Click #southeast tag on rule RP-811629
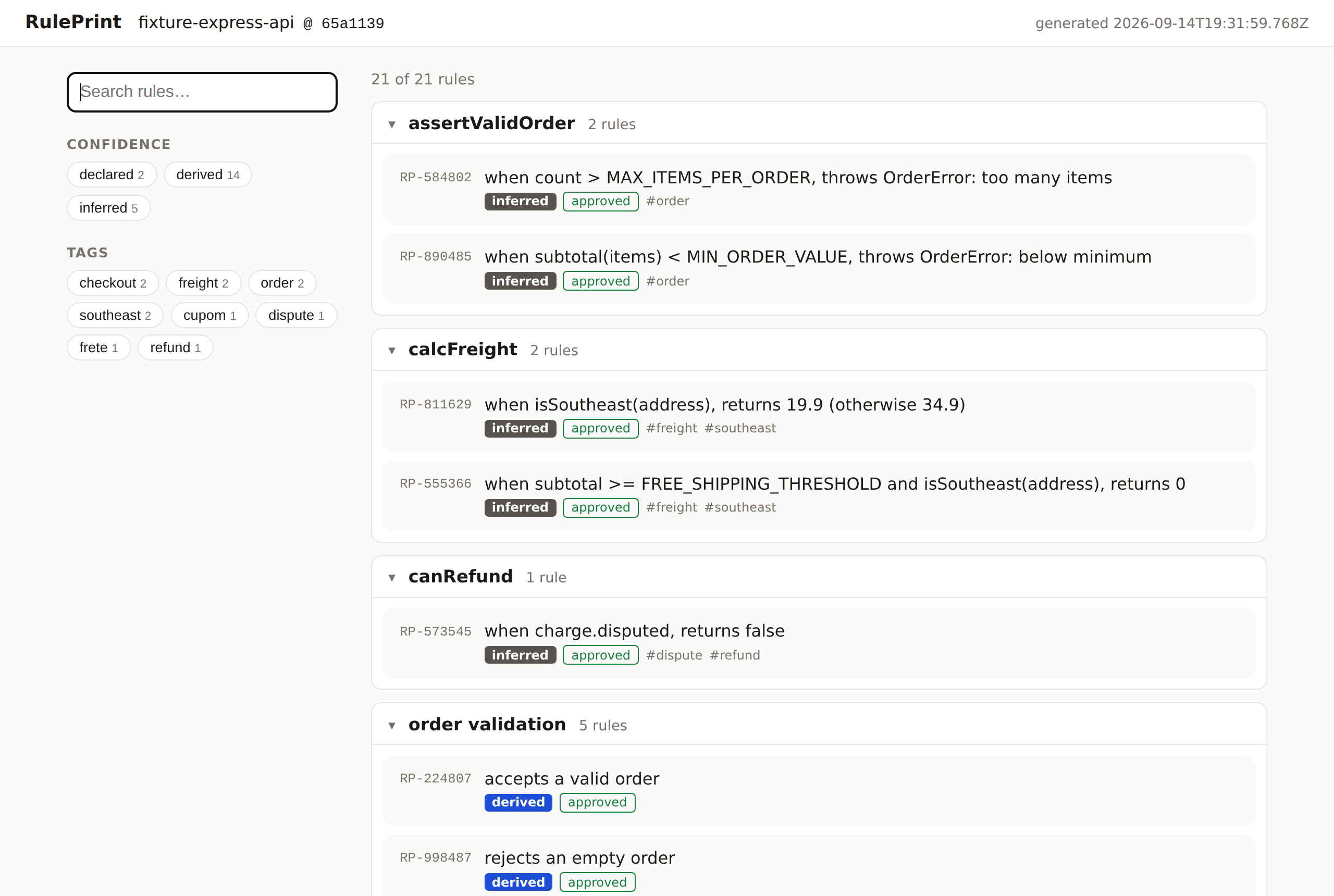The width and height of the screenshot is (1334, 896). [740, 429]
